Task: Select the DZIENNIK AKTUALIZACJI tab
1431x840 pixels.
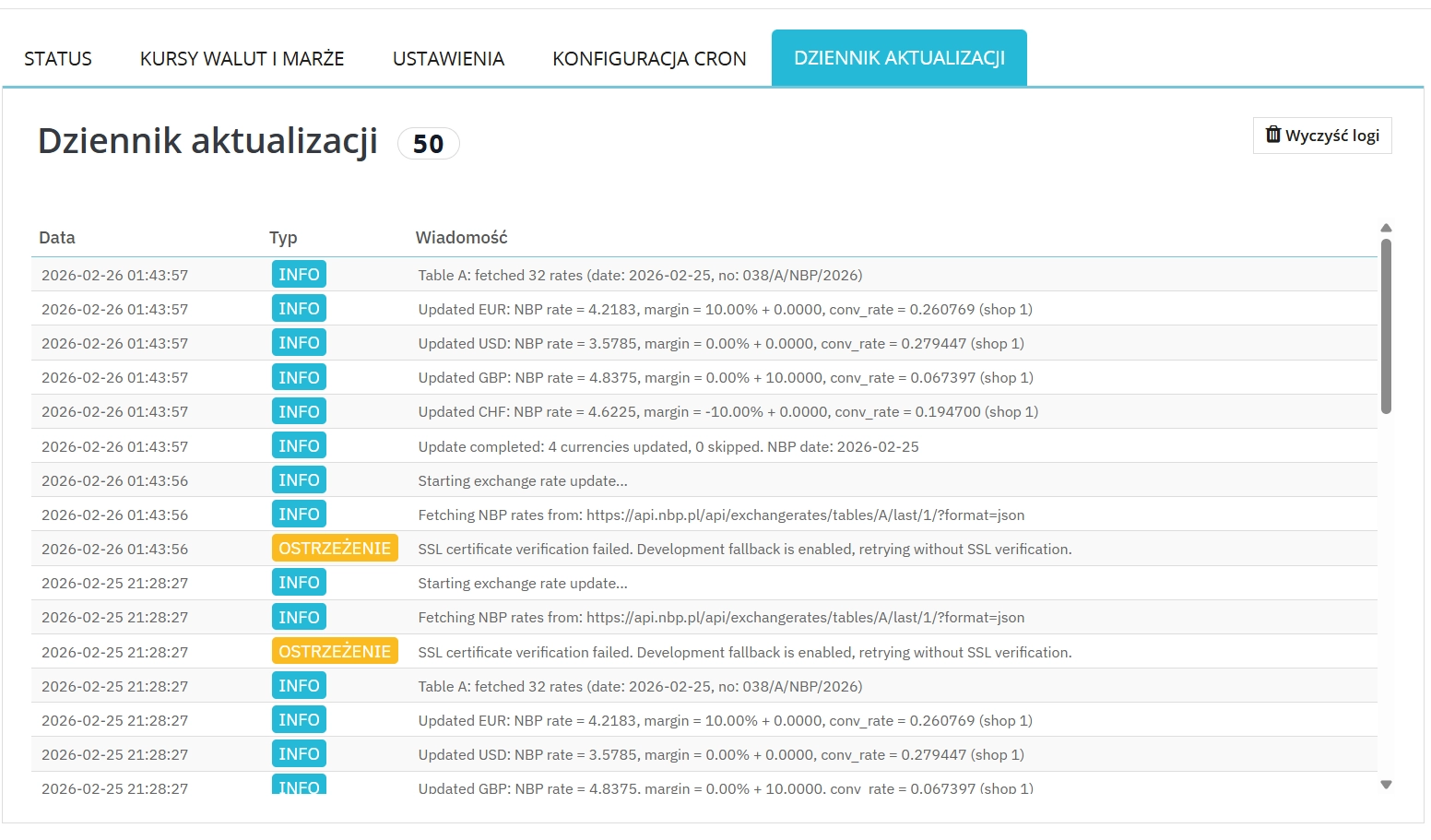Action: click(899, 58)
